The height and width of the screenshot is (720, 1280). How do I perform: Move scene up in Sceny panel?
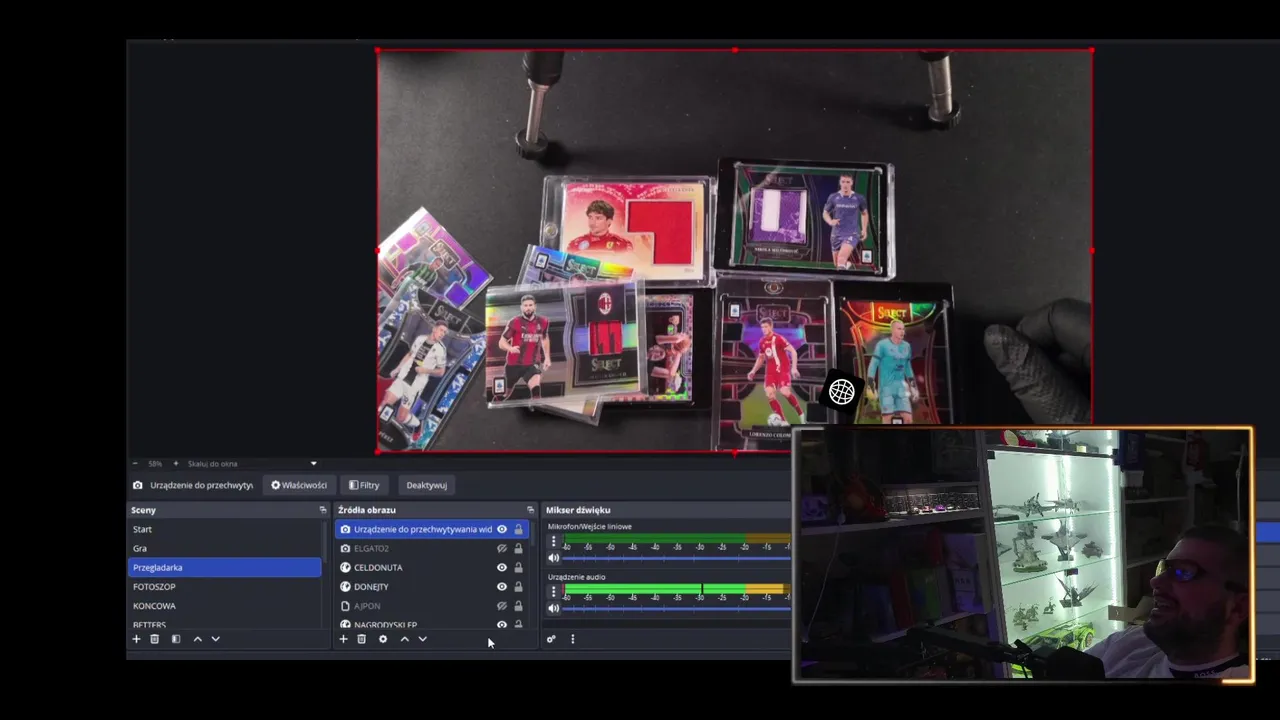tap(197, 639)
